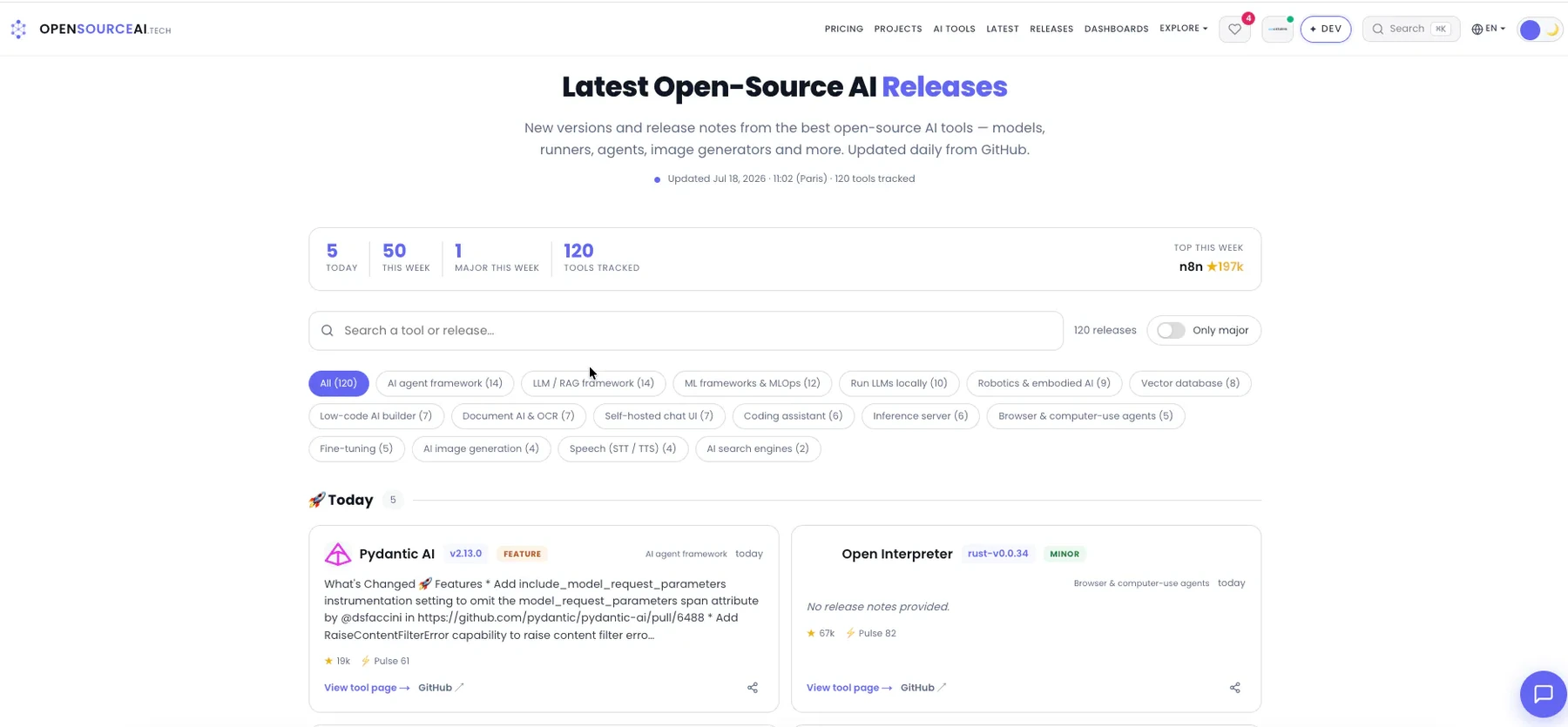Click the Pydantic AI 19k stars count
This screenshot has width=1568, height=727.
coord(337,661)
